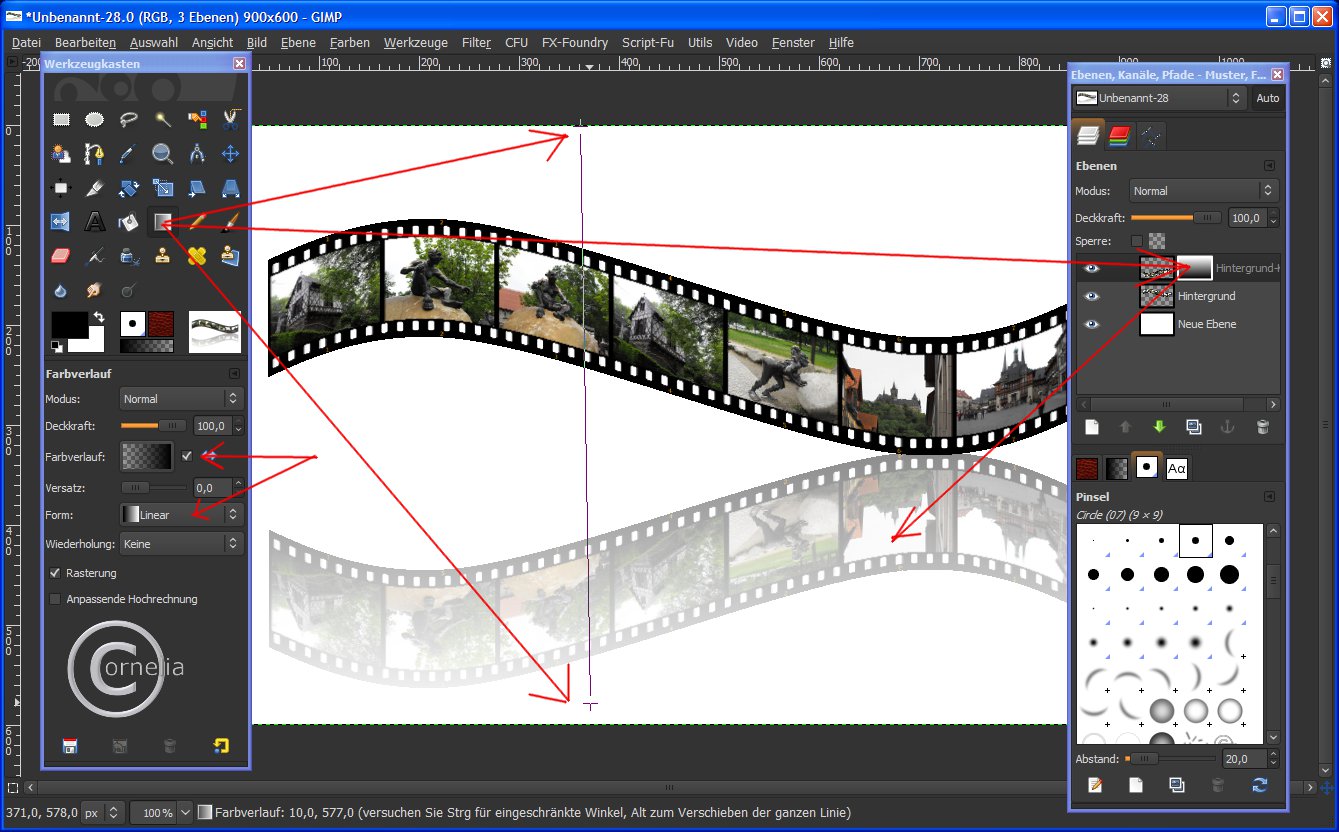
Task: Select the Ellipse Select tool
Action: click(95, 120)
